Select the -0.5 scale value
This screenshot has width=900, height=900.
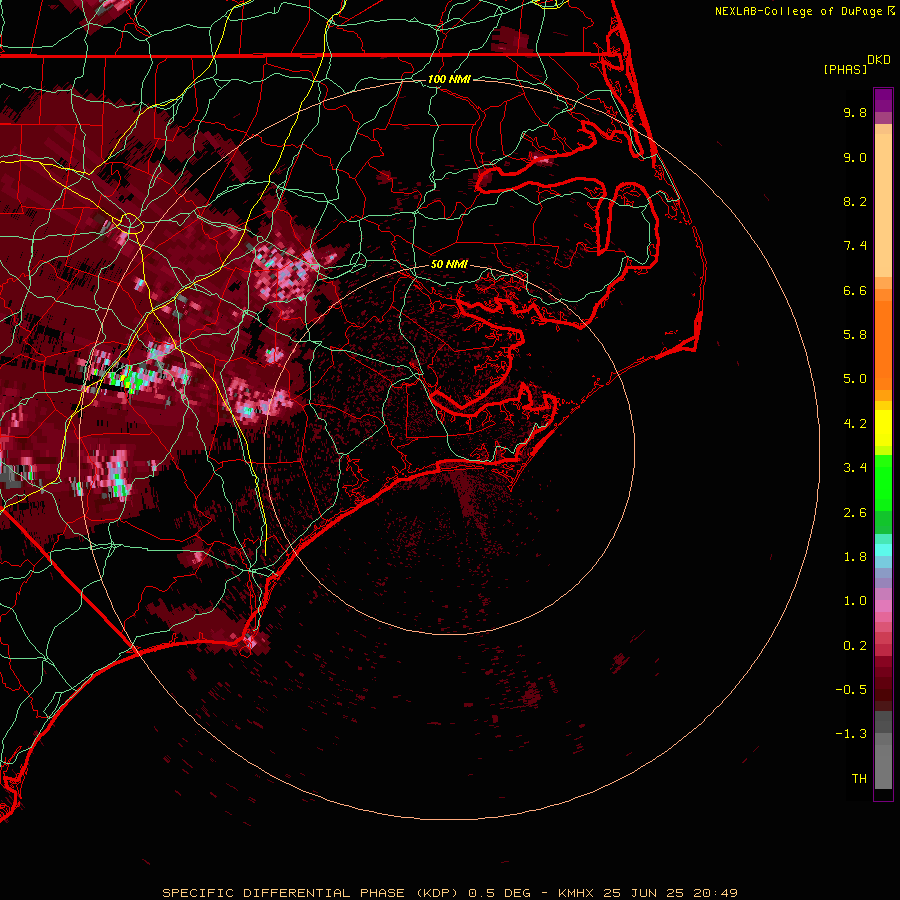[x=851, y=690]
